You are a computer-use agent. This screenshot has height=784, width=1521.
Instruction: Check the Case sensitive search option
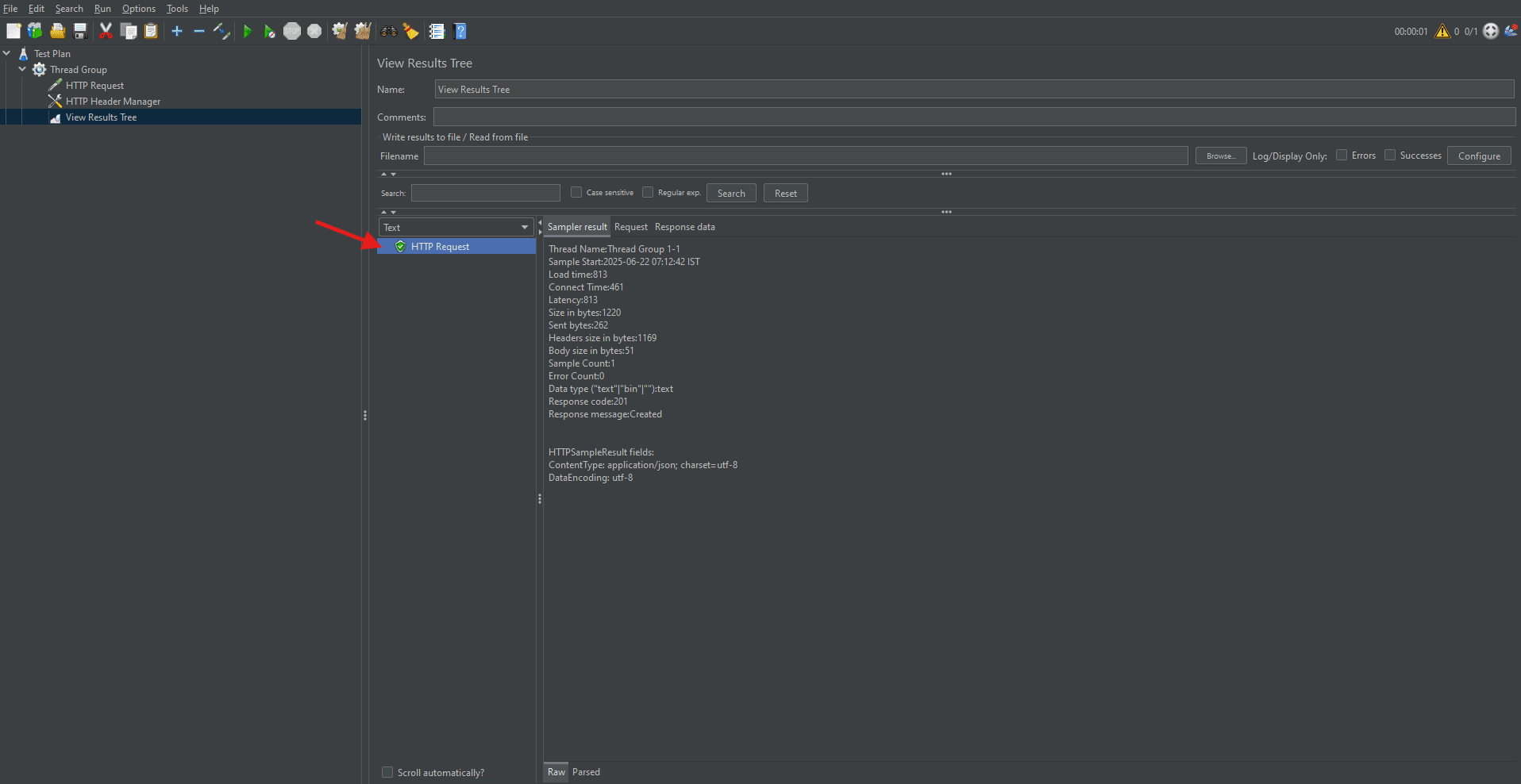576,192
